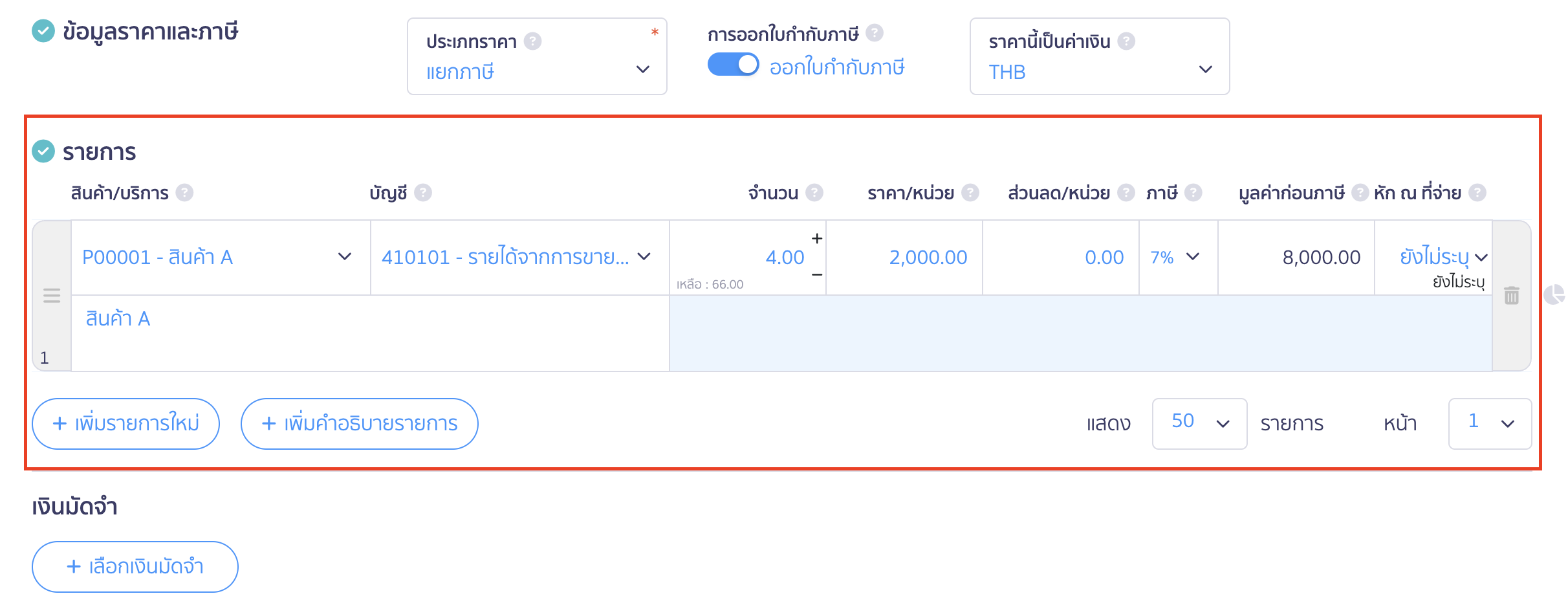1568x607 pixels.
Task: Open rows-per-page dropdown showing 50
Action: pos(1199,424)
